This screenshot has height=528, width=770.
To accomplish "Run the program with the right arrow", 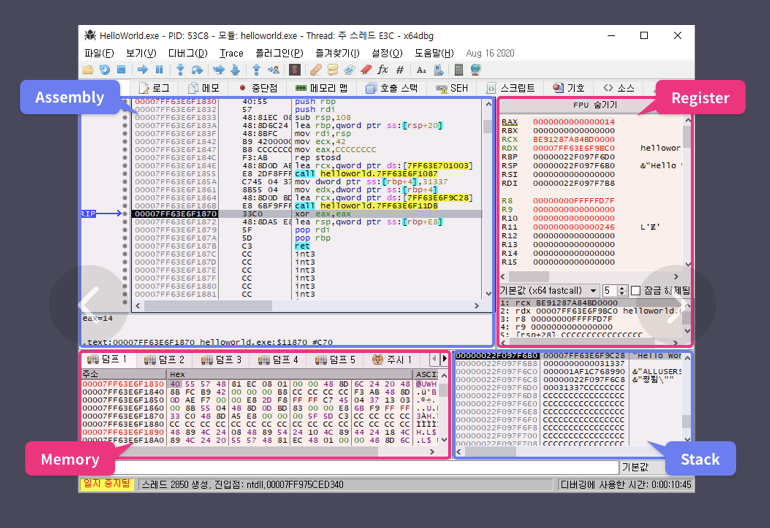I will point(142,70).
